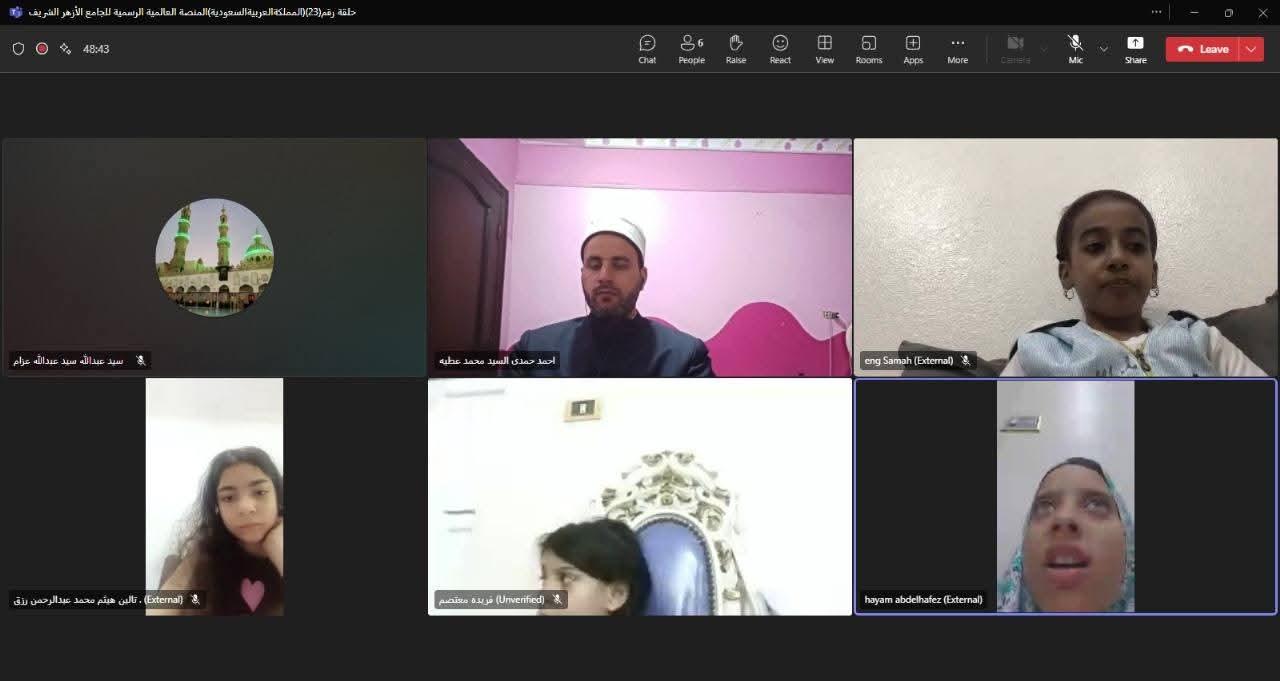Open the More actions menu
Screen dimensions: 1280x681
(x=957, y=48)
